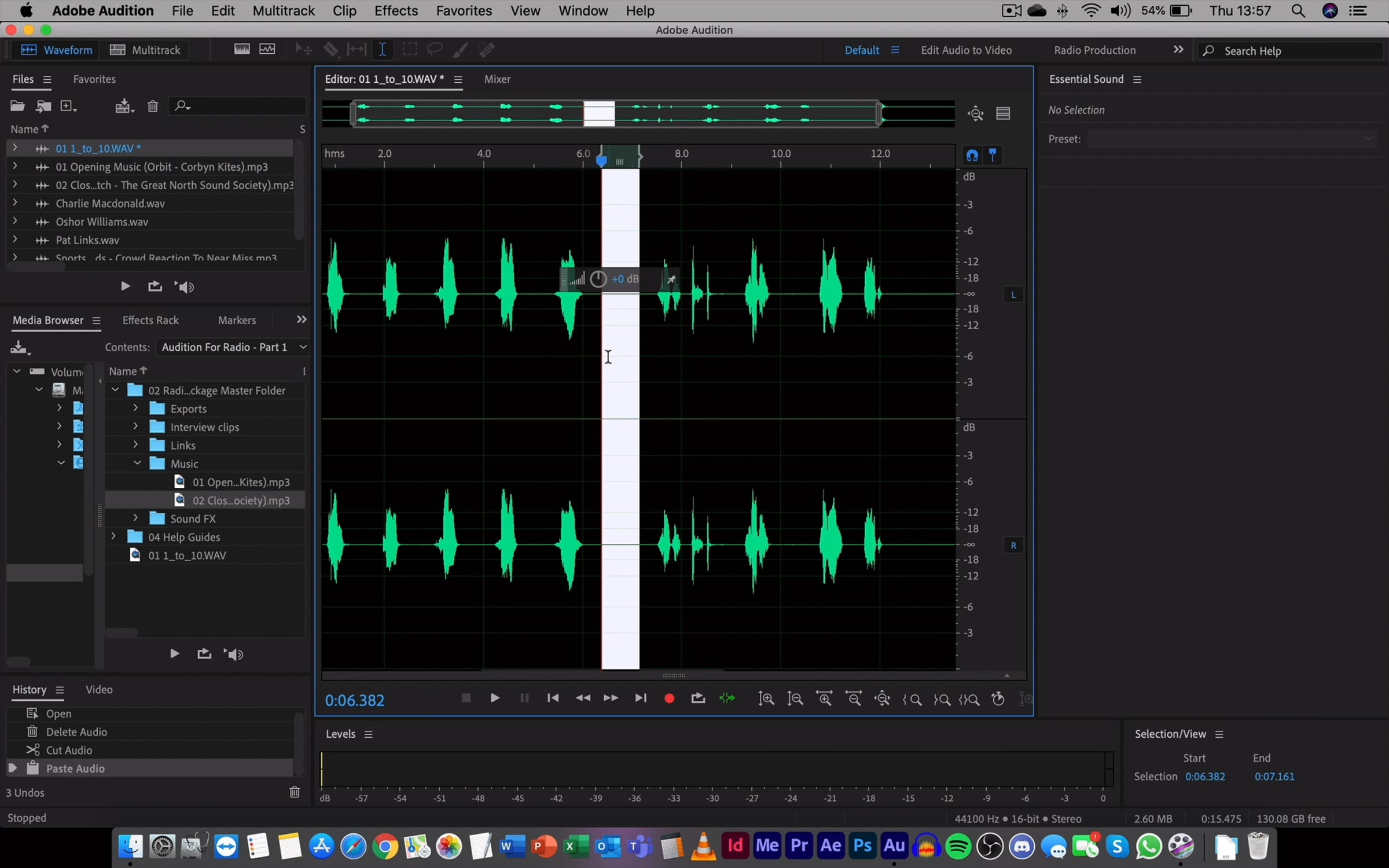Clear history with the trash icon
This screenshot has width=1389, height=868.
[295, 792]
